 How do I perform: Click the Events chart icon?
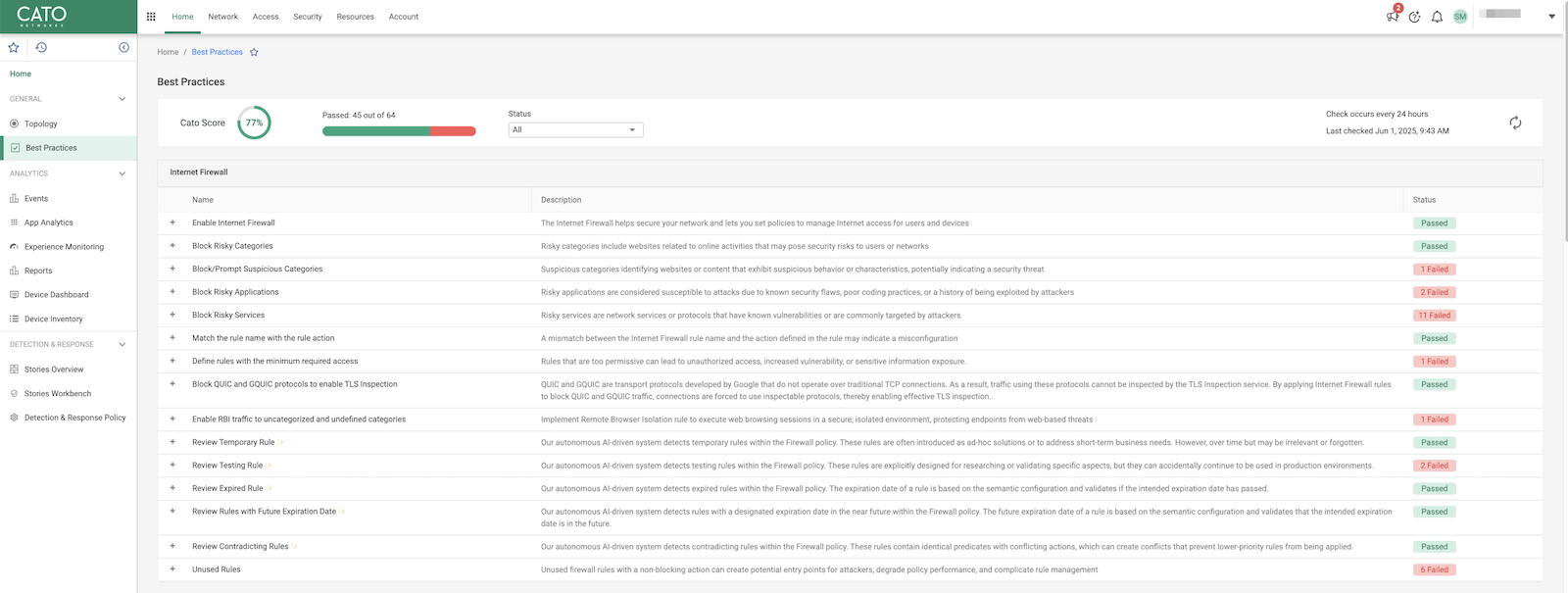[14, 198]
